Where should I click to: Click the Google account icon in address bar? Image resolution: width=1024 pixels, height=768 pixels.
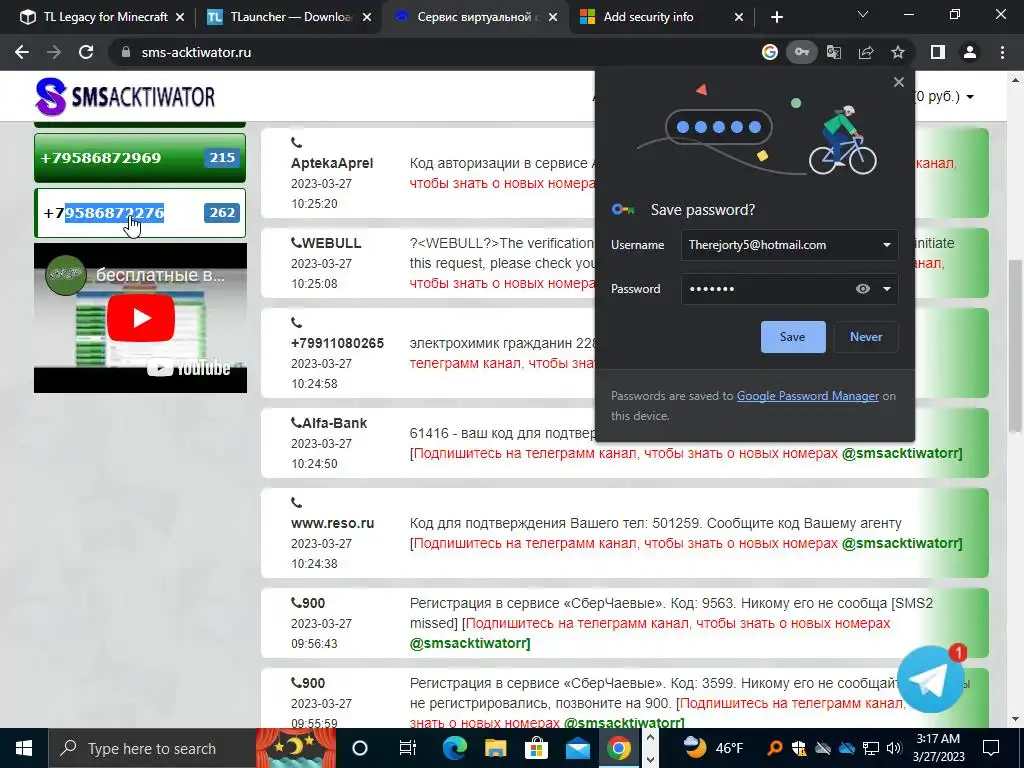click(x=770, y=52)
